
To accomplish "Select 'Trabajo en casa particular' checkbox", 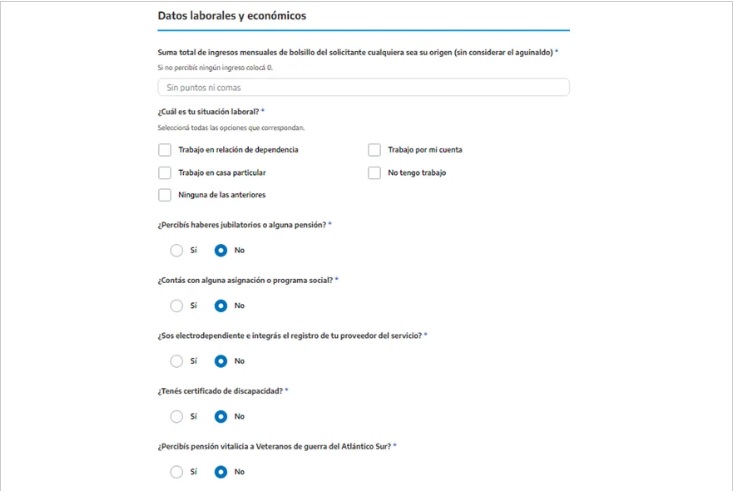I will click(x=165, y=173).
